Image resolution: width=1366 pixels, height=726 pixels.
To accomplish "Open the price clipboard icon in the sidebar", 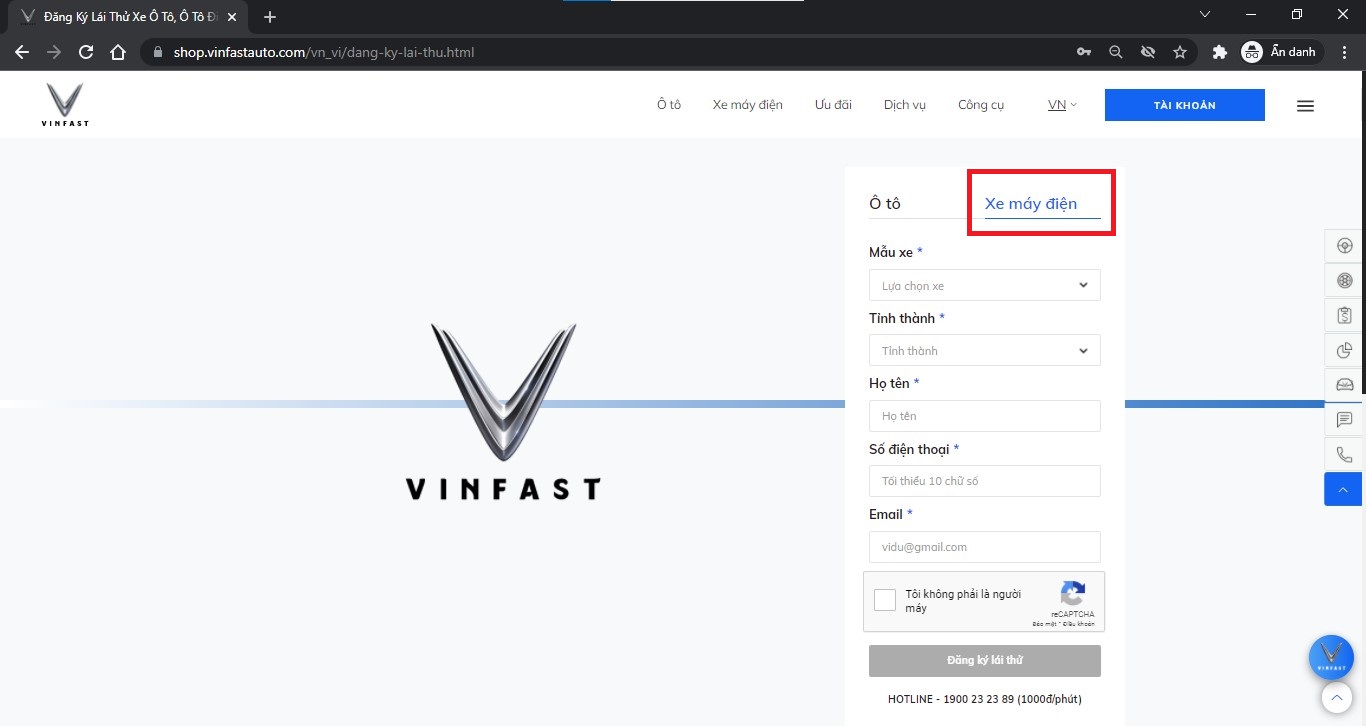I will tap(1343, 316).
